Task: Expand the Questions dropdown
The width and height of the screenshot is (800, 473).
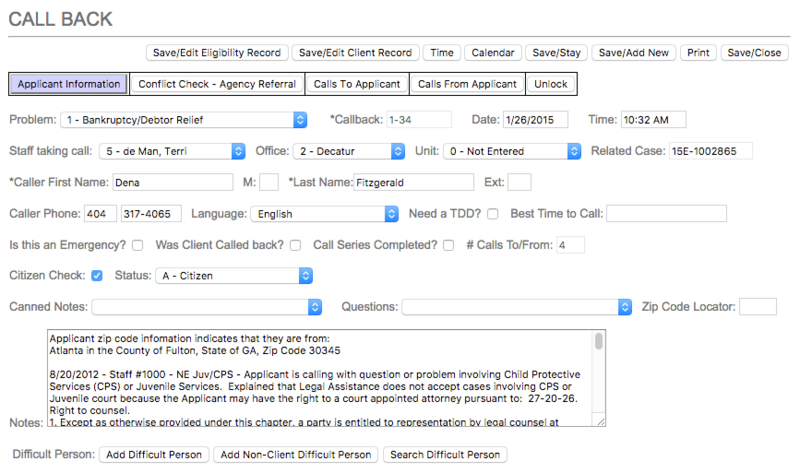Action: 517,307
